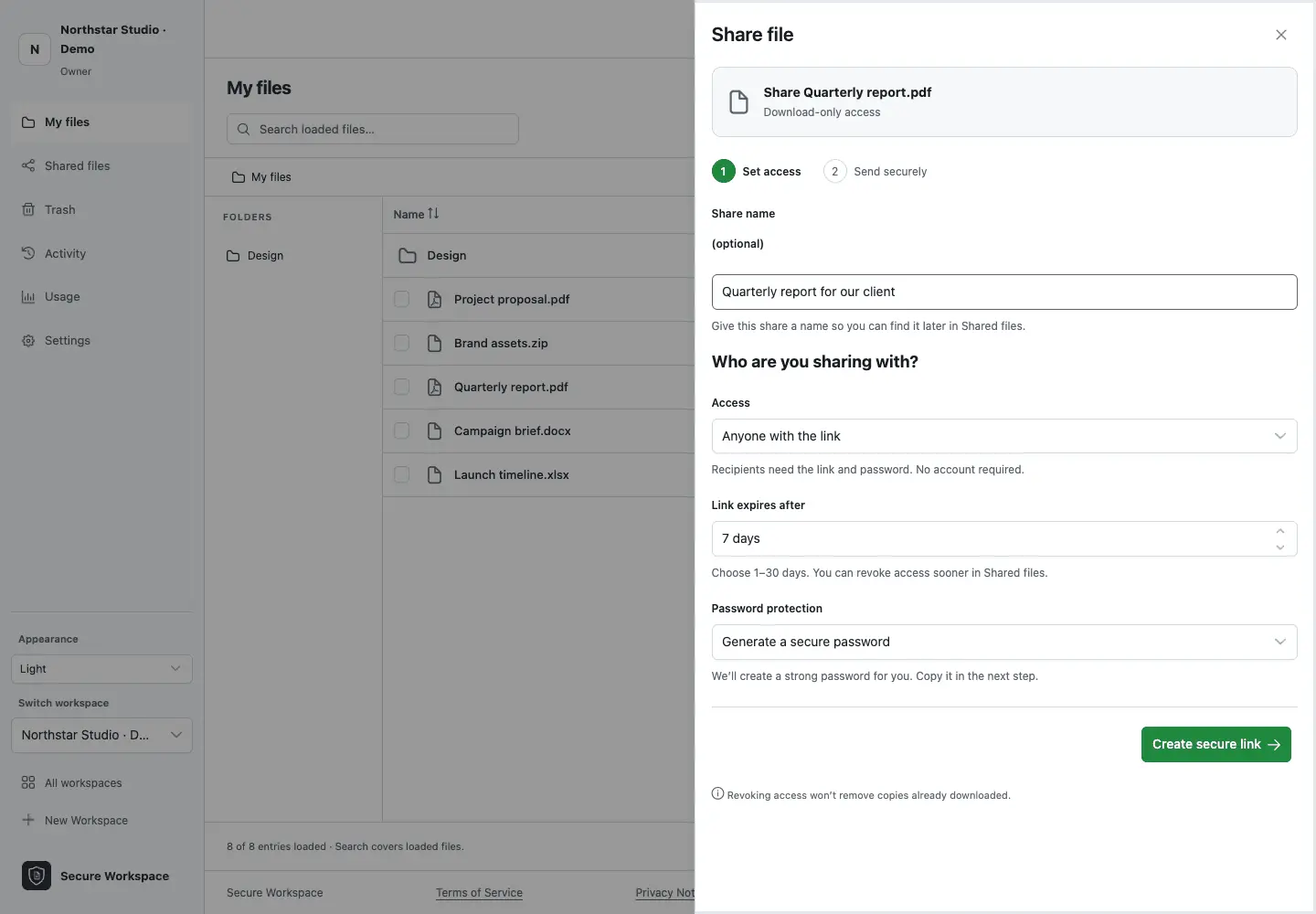The image size is (1316, 914).
Task: Click the New Workspace plus icon
Action: pos(28,820)
